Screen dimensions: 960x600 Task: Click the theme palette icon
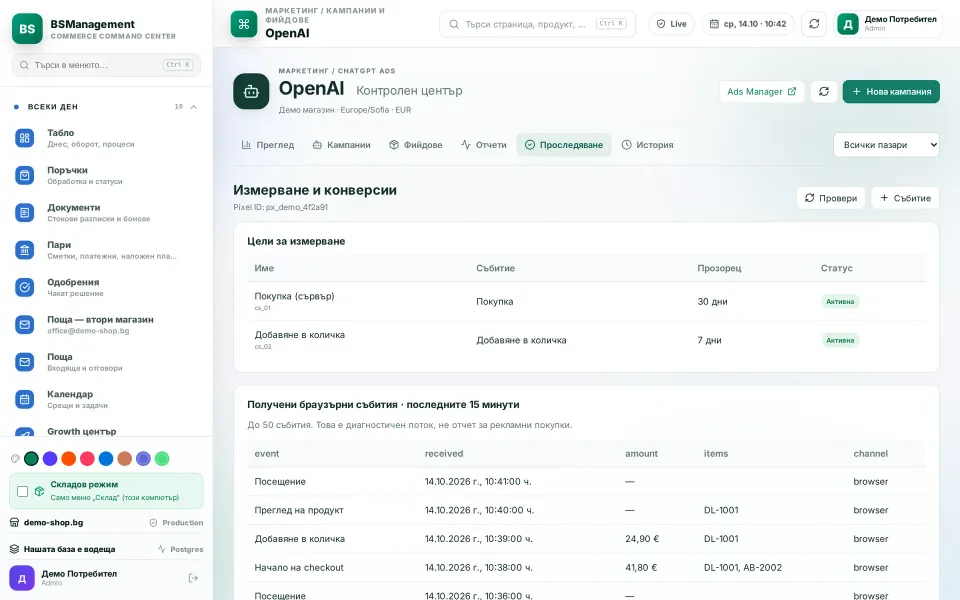[15, 459]
